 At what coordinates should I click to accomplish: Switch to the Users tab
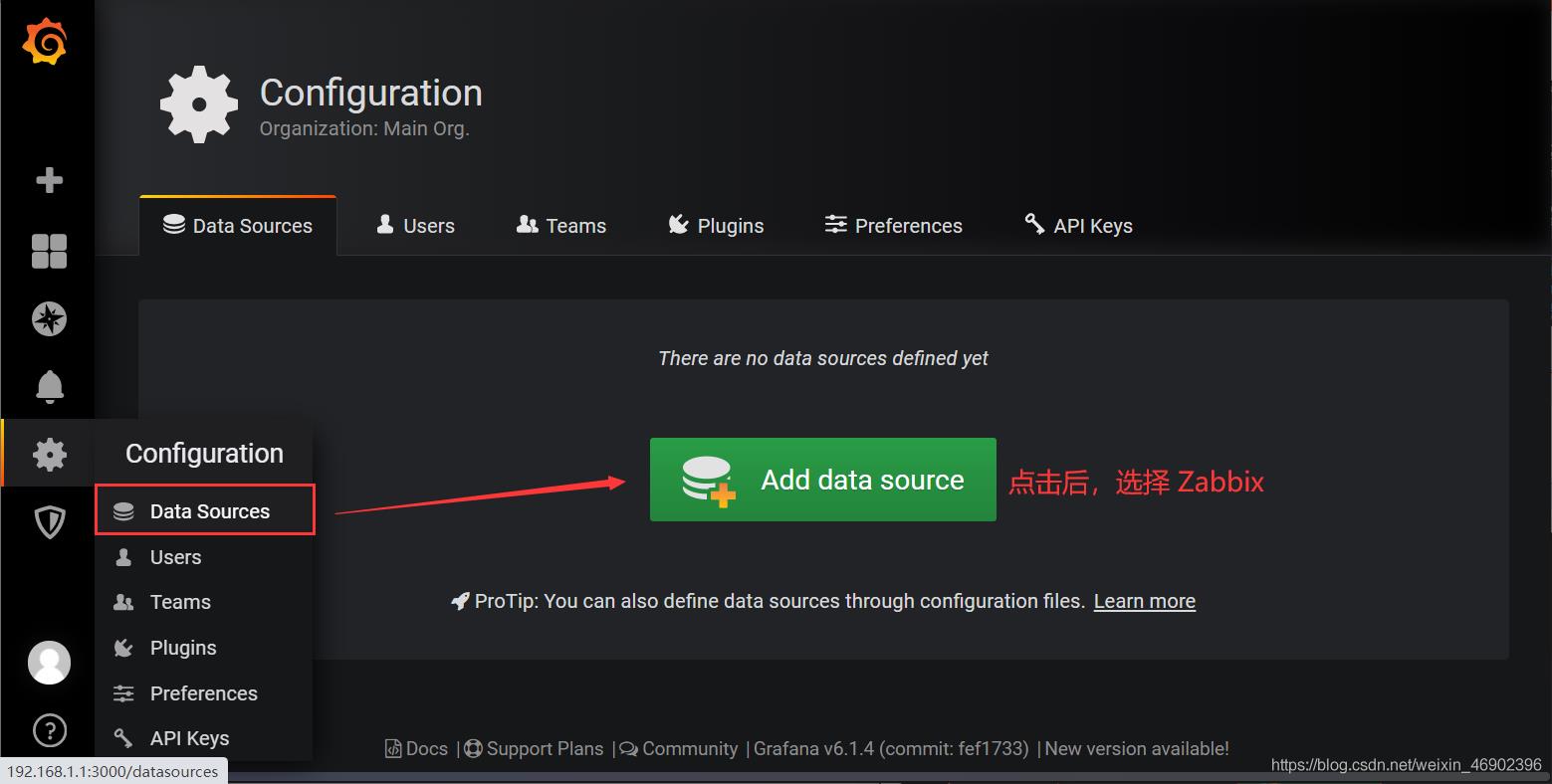(x=415, y=226)
